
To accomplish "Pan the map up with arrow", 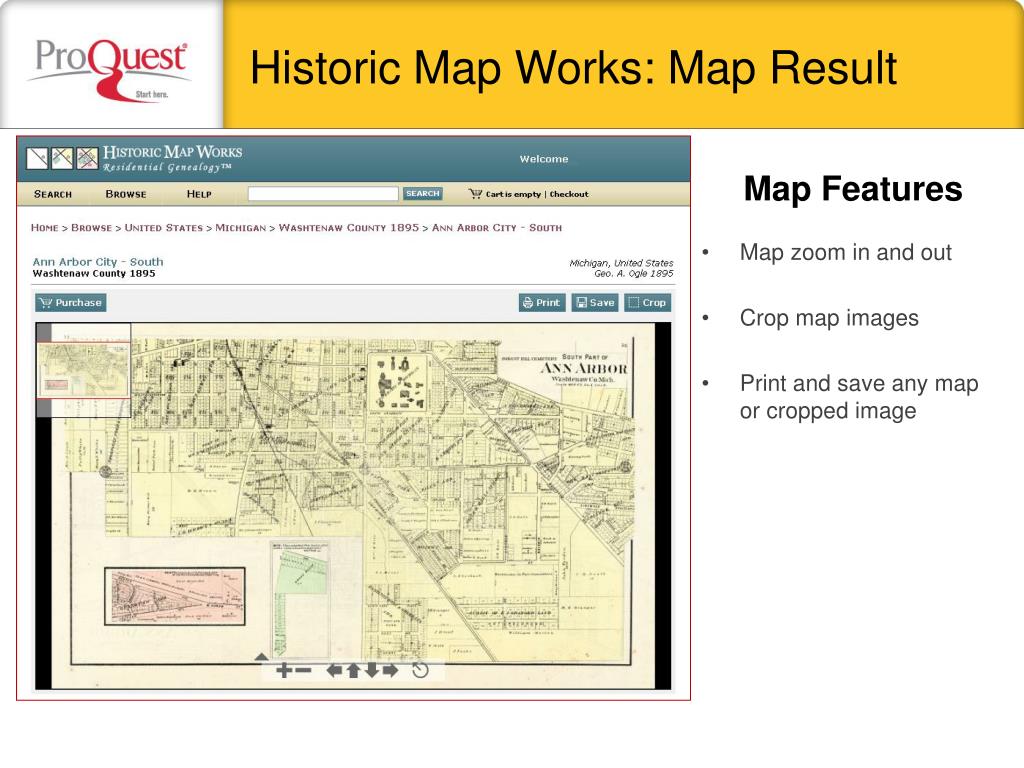I will coord(353,670).
